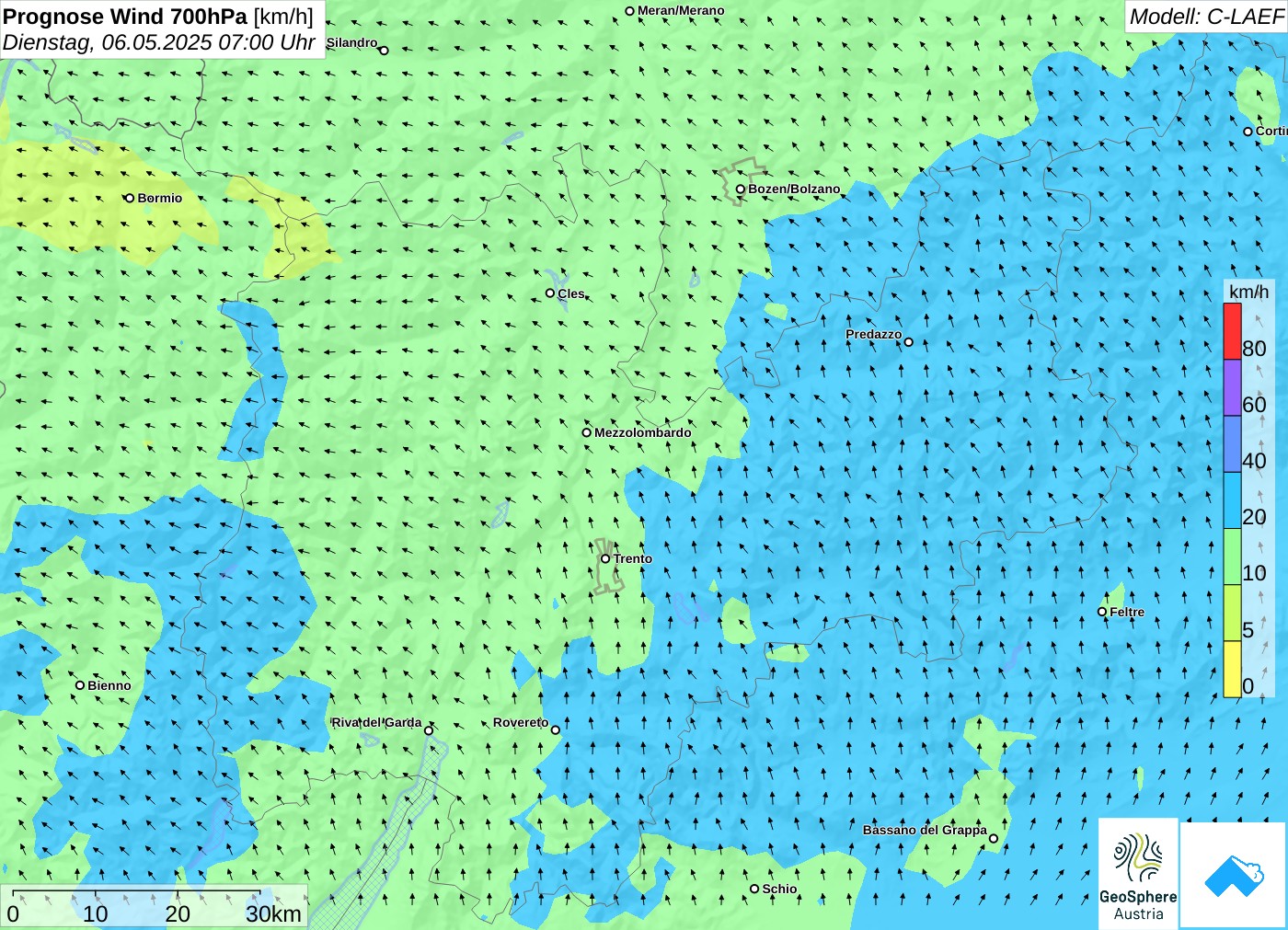
Task: Click the purple 60–80 km/h legend swatch
Action: tap(1232, 387)
